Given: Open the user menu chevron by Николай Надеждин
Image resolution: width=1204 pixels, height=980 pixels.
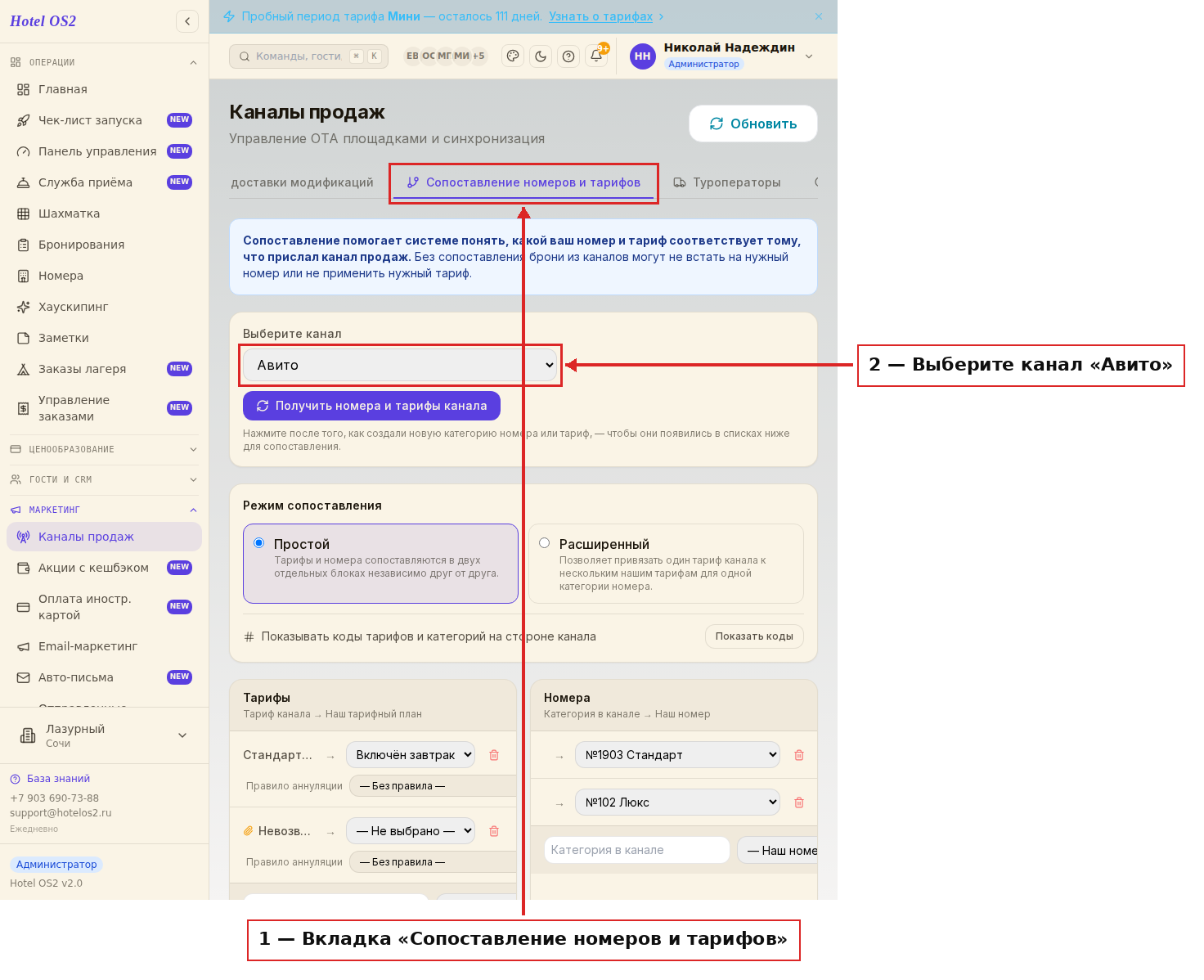Looking at the screenshot, I should coord(809,56).
